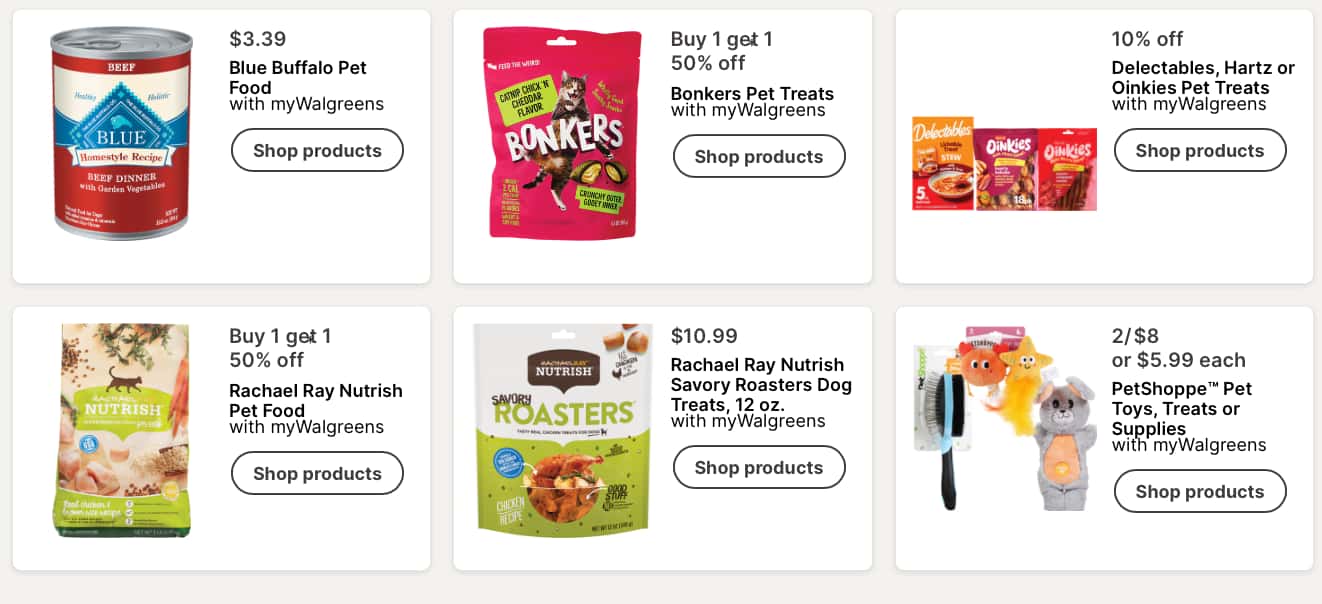Shop products for Rachael Ray Nutrish Pet Food

[317, 473]
